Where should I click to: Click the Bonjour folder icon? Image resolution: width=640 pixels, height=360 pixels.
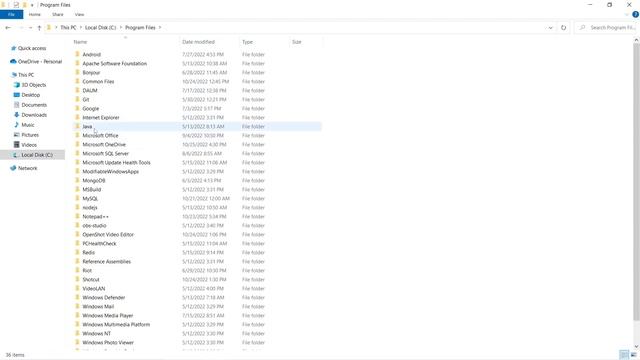click(78, 72)
